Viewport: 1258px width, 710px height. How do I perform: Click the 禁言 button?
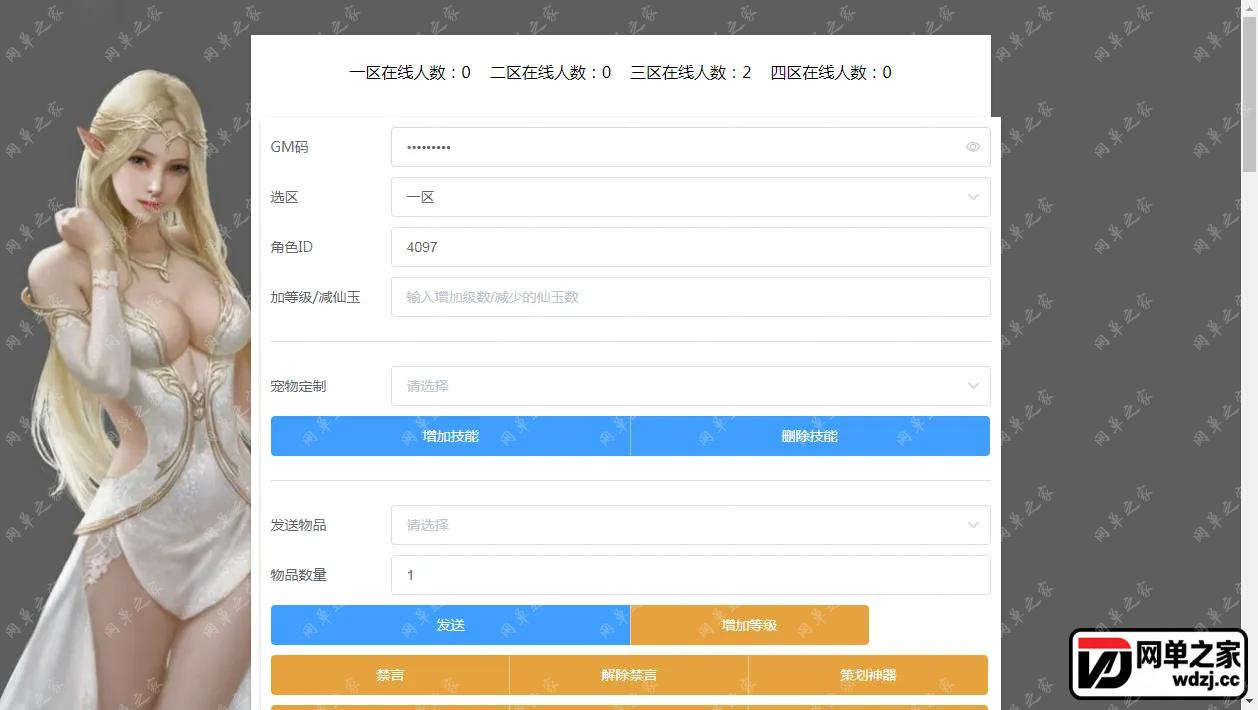(390, 675)
